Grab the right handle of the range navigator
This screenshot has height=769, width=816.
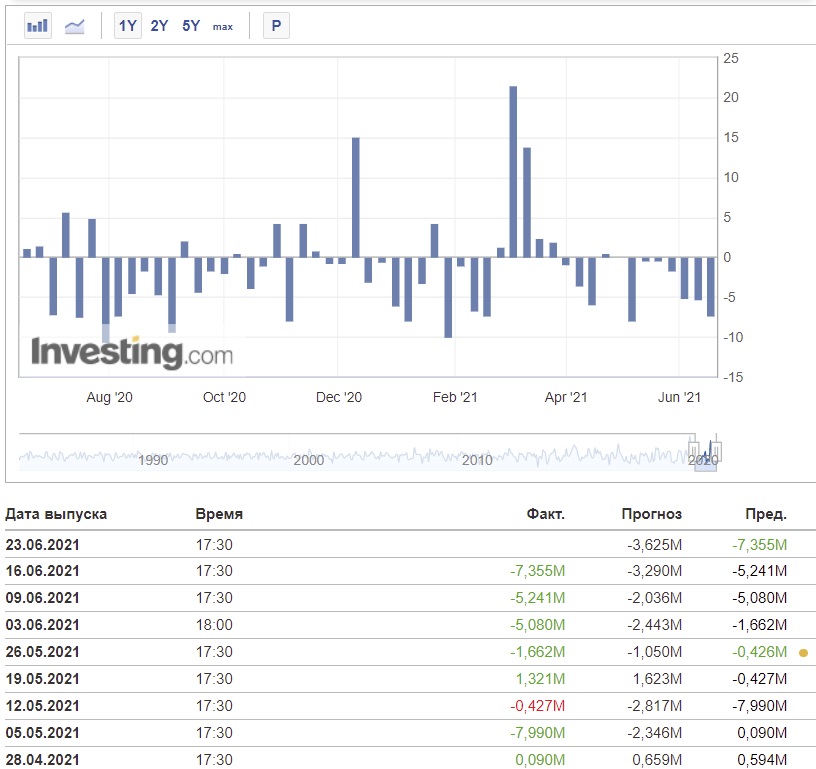click(x=716, y=450)
